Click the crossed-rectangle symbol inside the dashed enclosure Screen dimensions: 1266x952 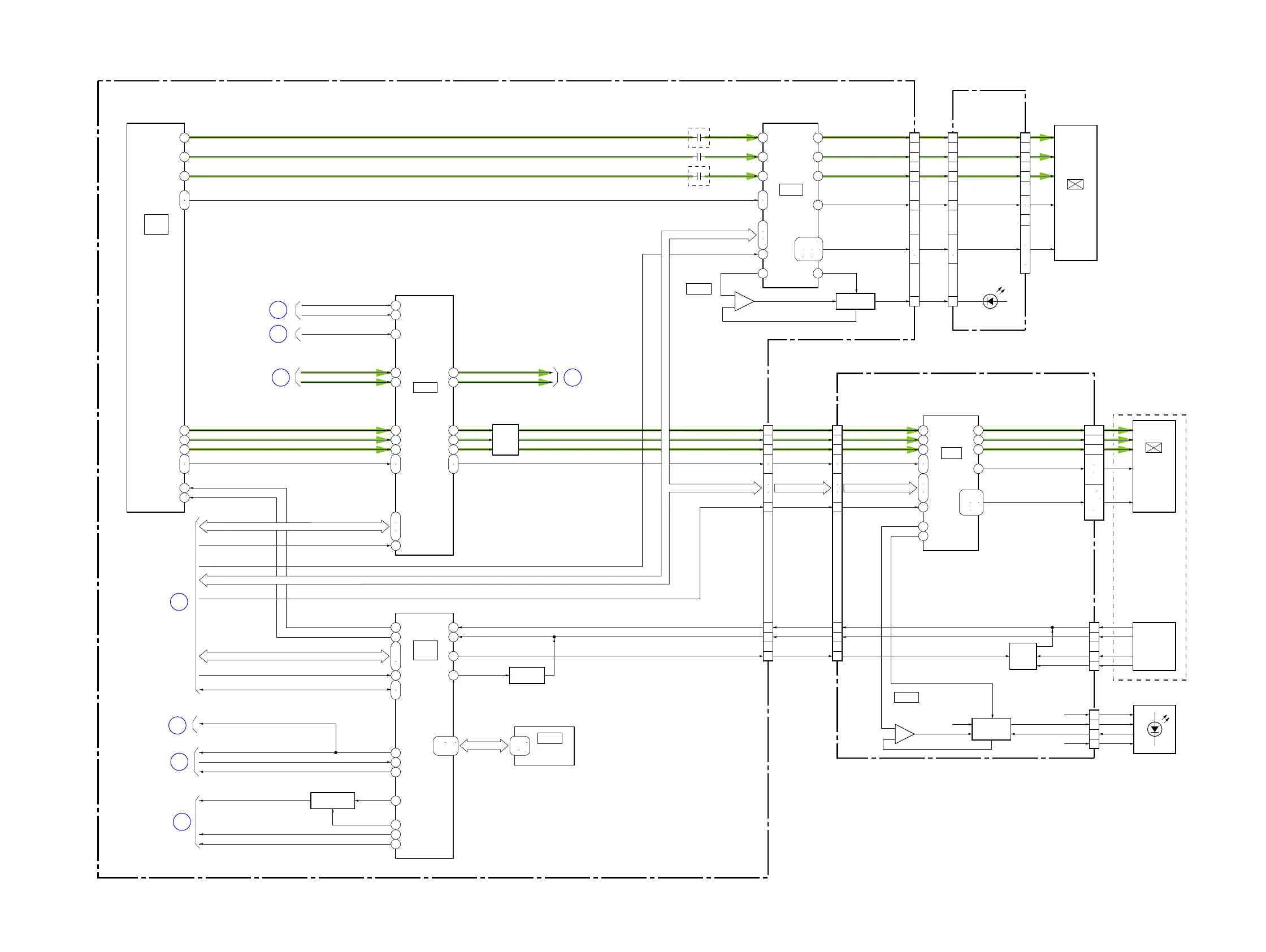tap(1154, 448)
